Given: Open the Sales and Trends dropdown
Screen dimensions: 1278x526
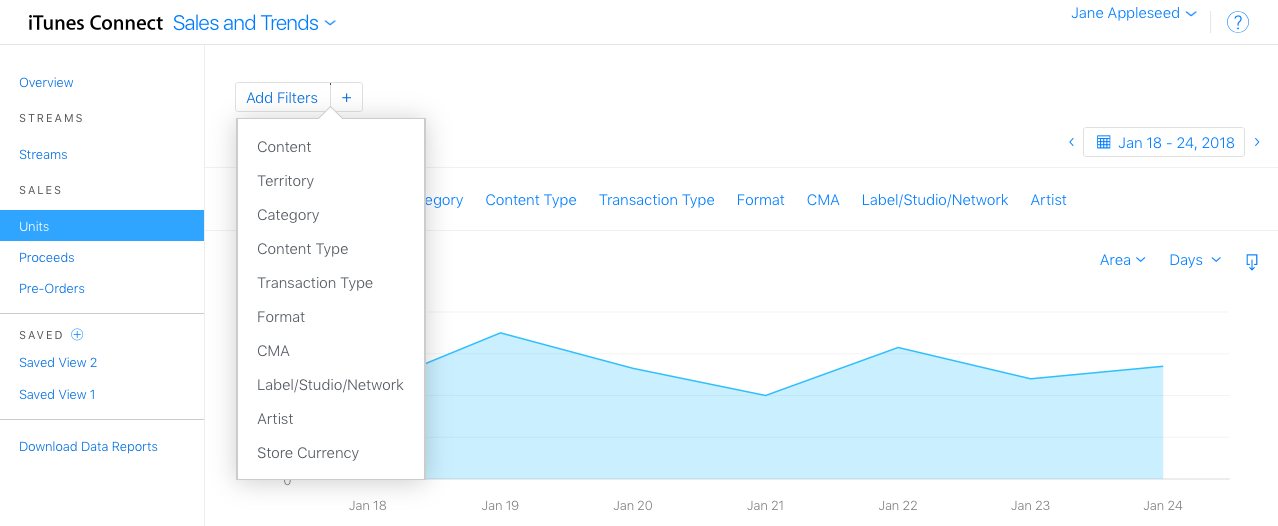Looking at the screenshot, I should pyautogui.click(x=254, y=23).
